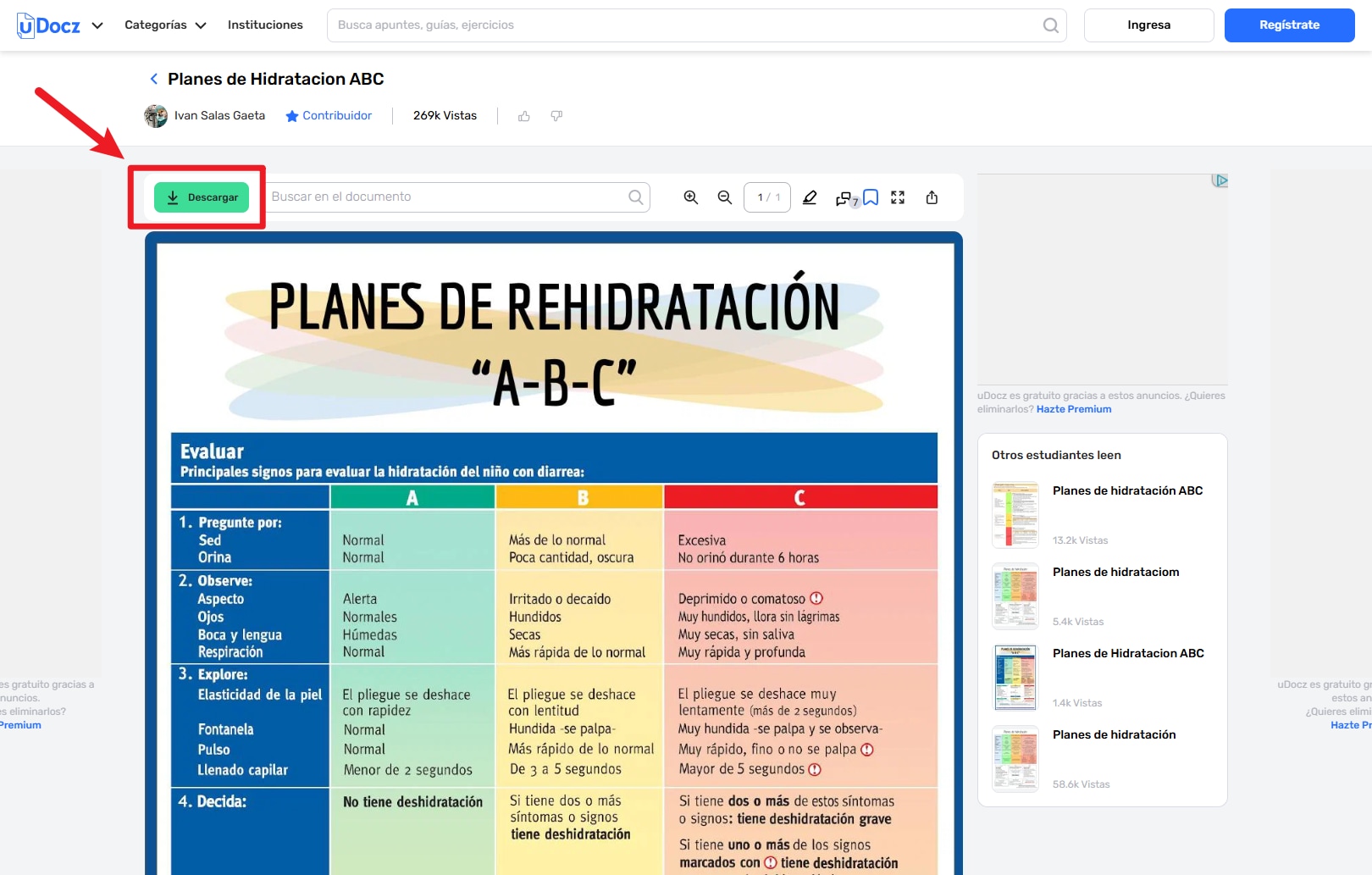Open the comments panel showing 7 comments
Image resolution: width=1372 pixels, height=875 pixels.
coord(844,197)
